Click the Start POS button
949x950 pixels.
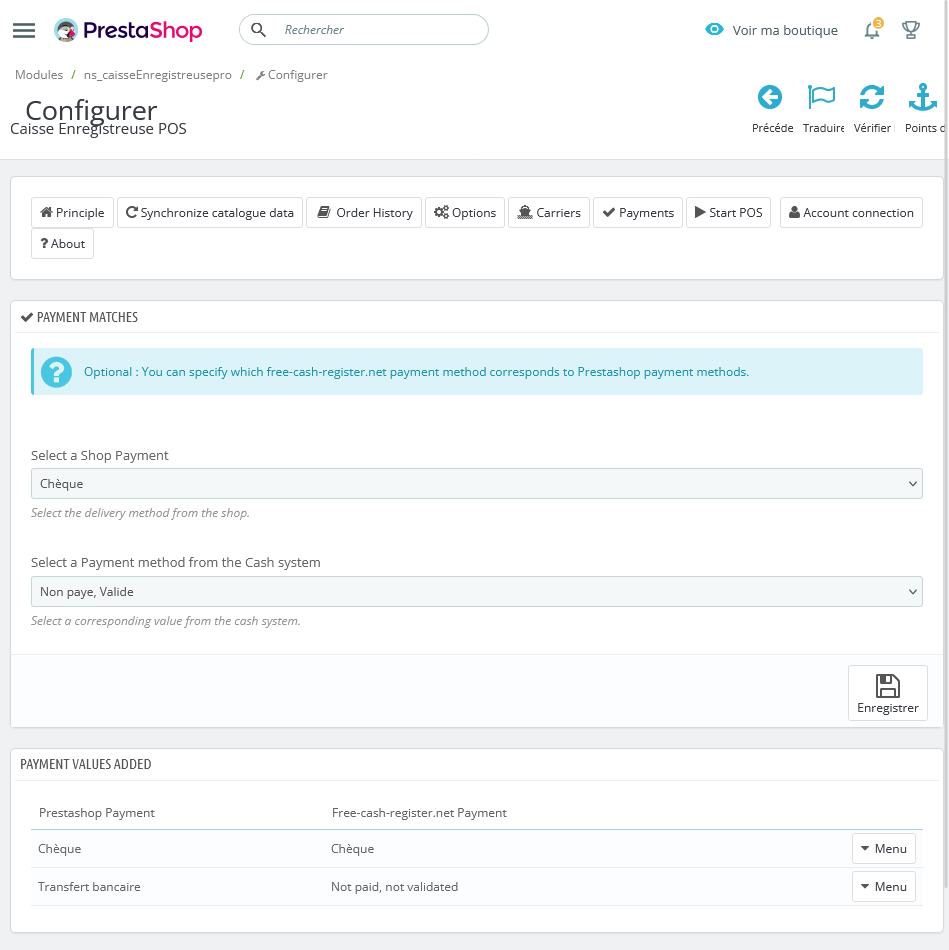click(728, 213)
